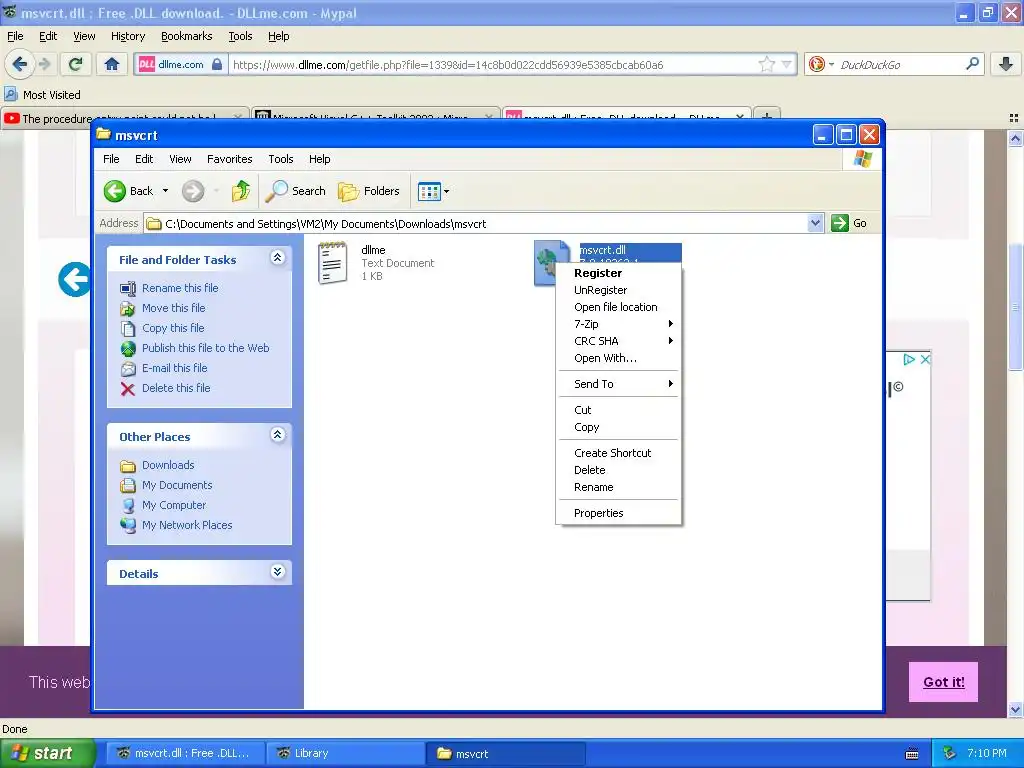Open the browser Bookmarks menu
The image size is (1024, 768).
pyautogui.click(x=186, y=37)
